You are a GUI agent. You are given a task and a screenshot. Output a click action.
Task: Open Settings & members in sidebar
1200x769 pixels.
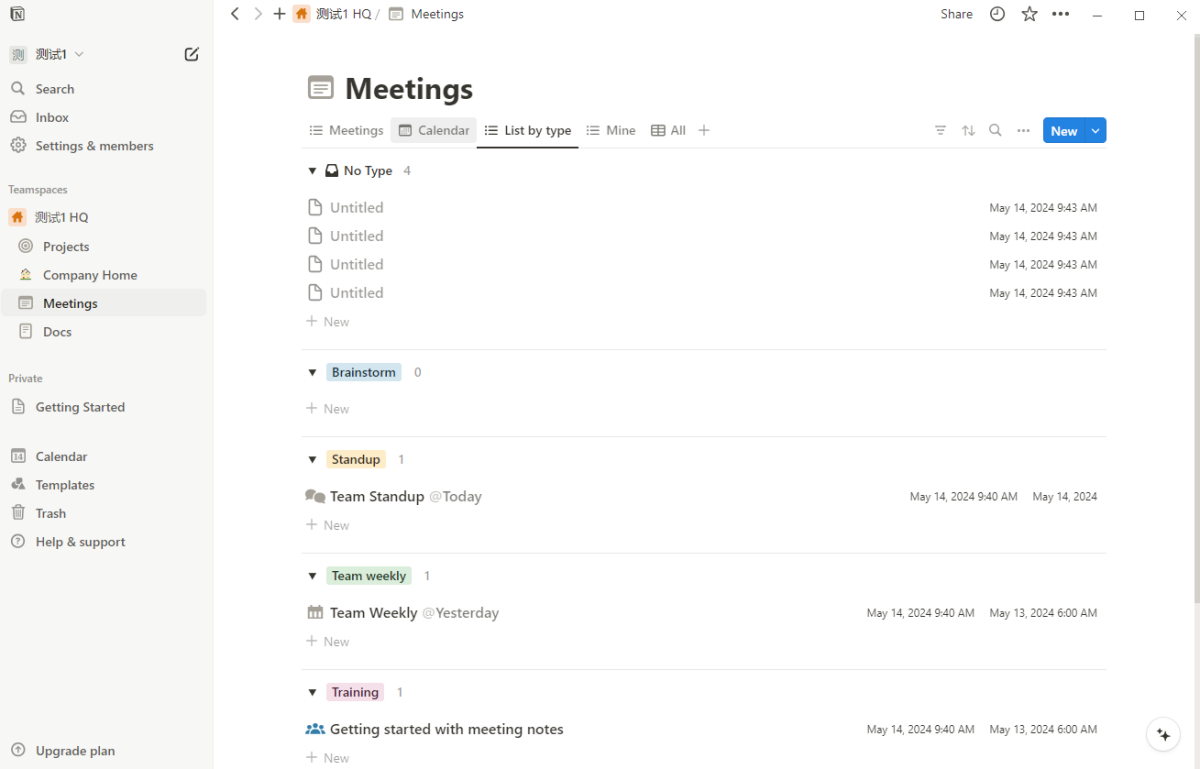point(94,146)
